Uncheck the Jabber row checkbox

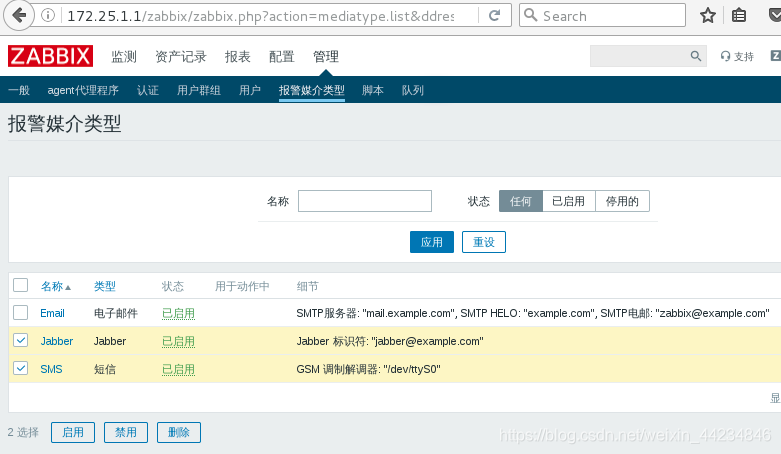[x=20, y=340]
